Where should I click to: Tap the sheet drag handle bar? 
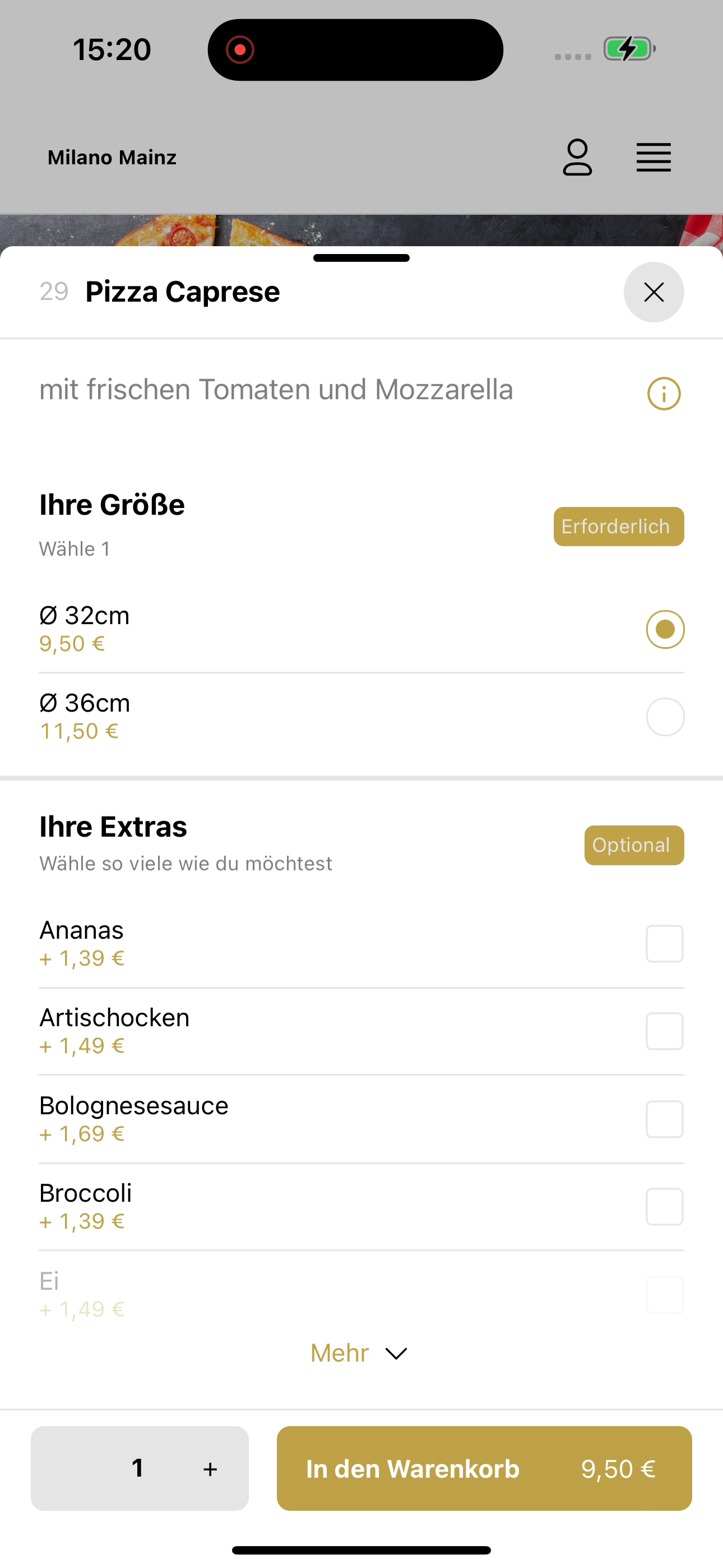pyautogui.click(x=361, y=258)
